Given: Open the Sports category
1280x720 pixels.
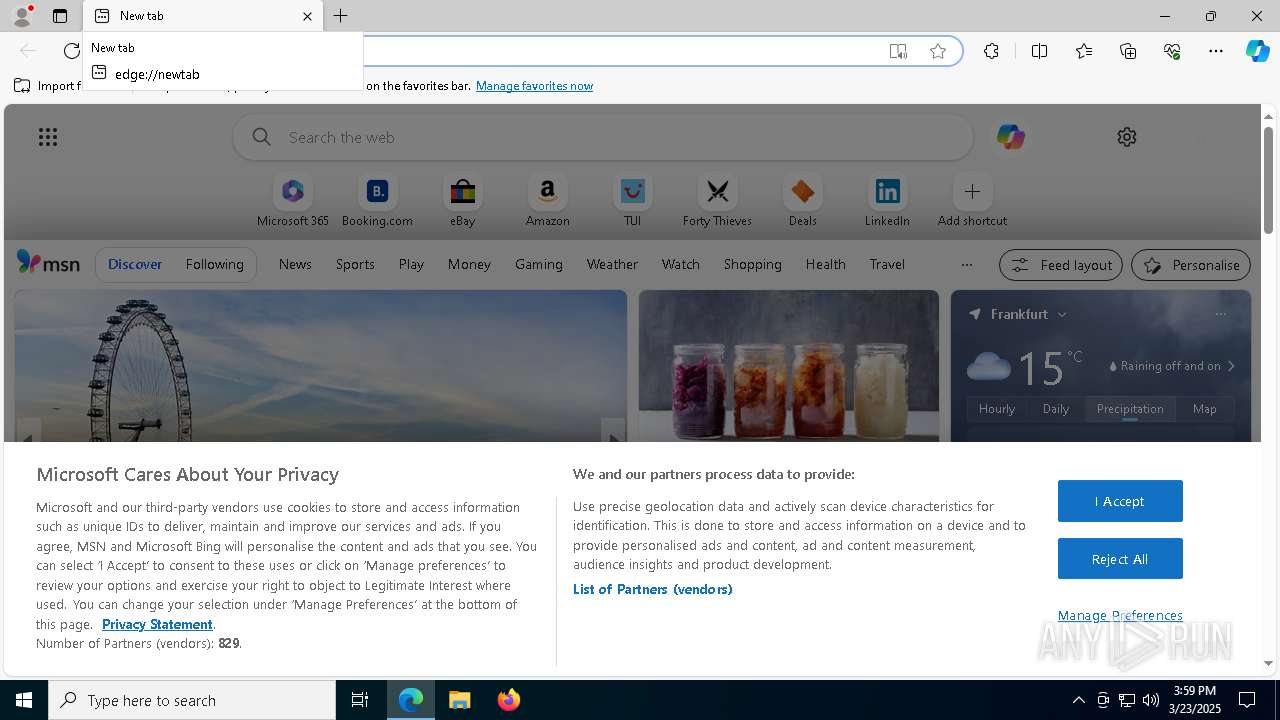Looking at the screenshot, I should (x=355, y=264).
